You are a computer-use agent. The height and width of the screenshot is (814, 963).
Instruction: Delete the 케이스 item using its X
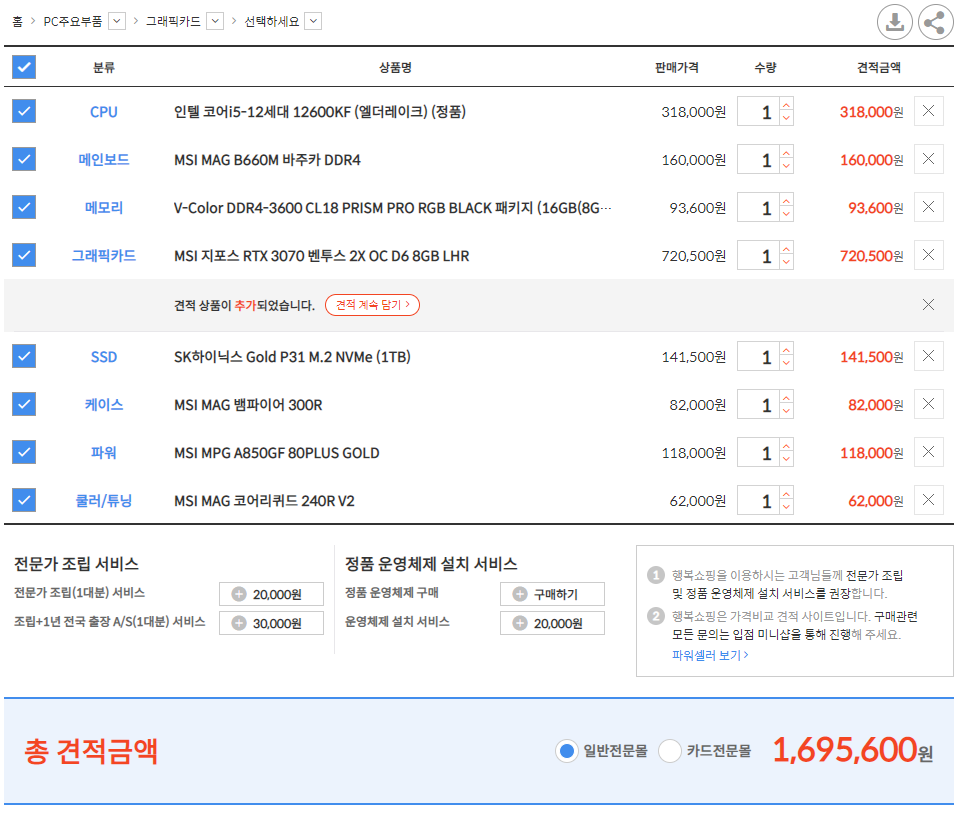pos(928,404)
